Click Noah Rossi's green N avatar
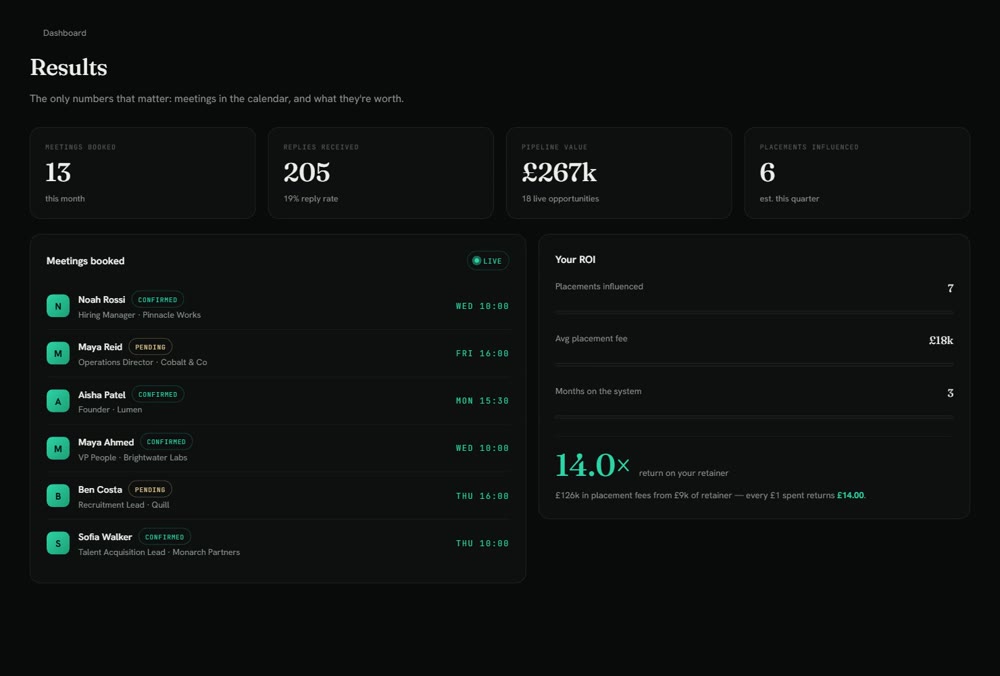Image resolution: width=1000 pixels, height=676 pixels. [58, 306]
